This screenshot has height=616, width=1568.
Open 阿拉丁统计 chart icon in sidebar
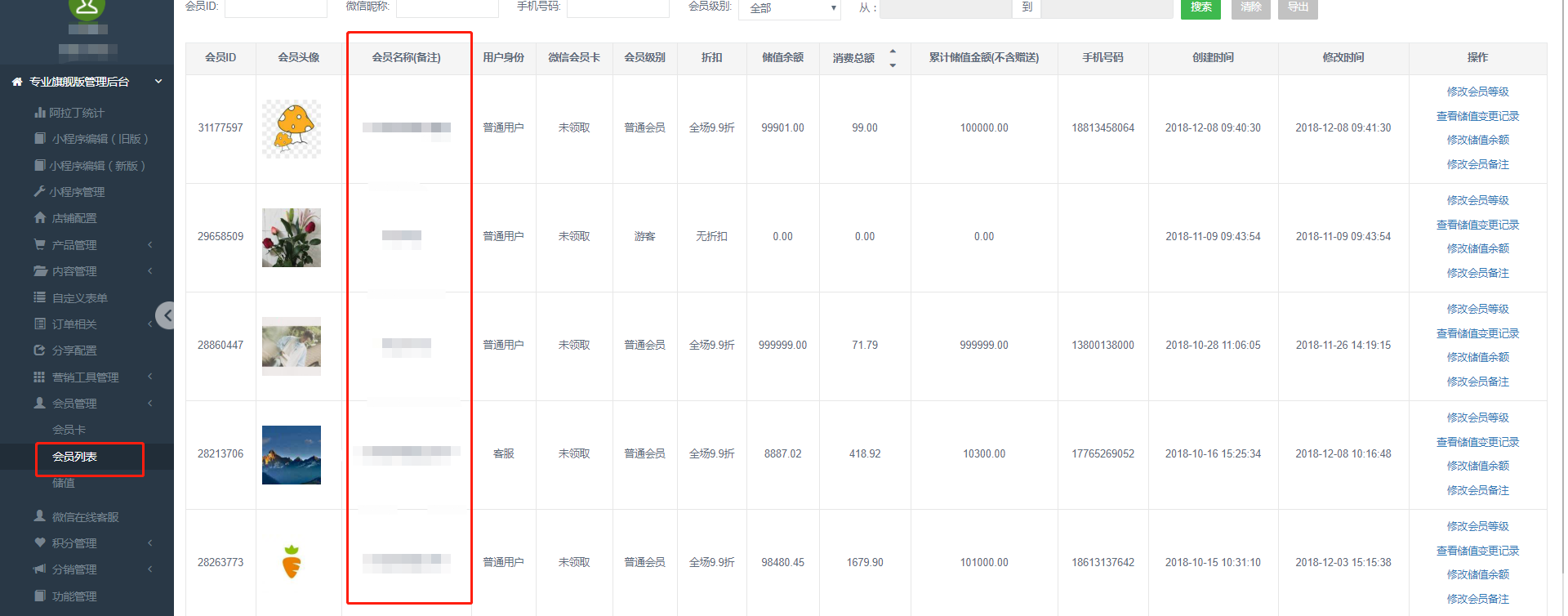39,113
